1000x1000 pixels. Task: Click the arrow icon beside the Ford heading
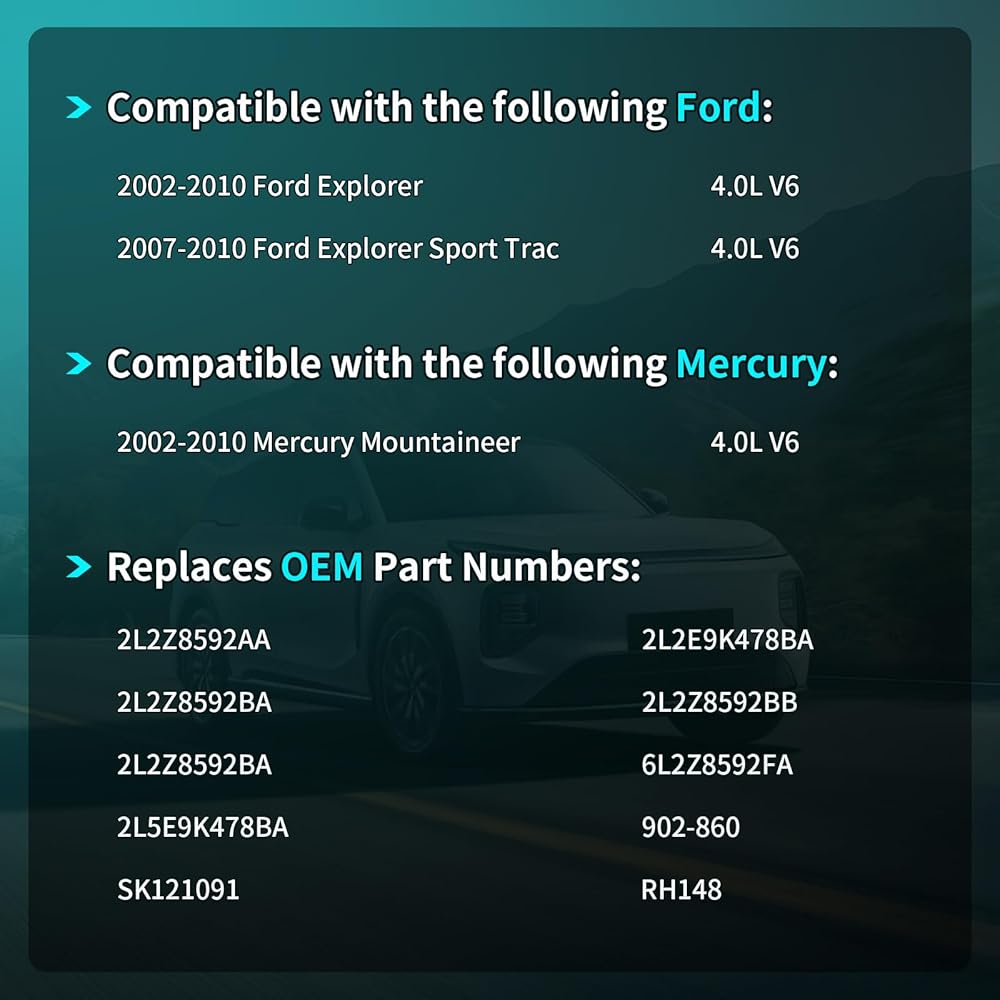79,107
